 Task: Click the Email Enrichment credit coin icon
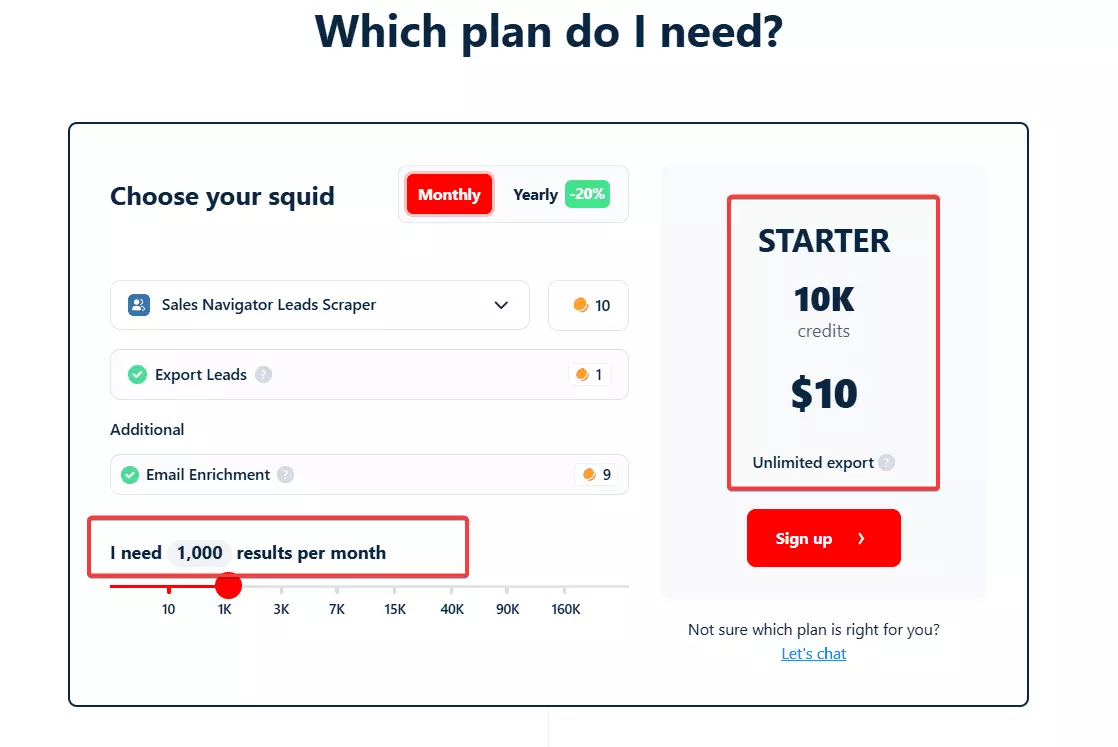click(589, 475)
